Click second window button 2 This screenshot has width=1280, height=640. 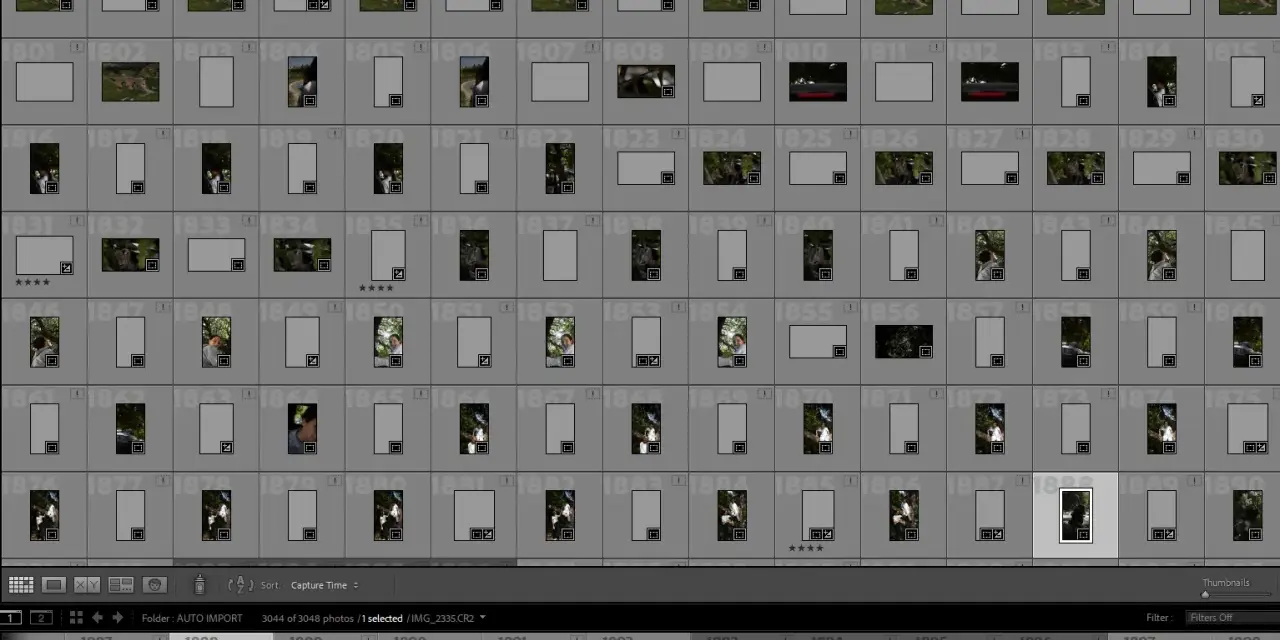tap(41, 618)
